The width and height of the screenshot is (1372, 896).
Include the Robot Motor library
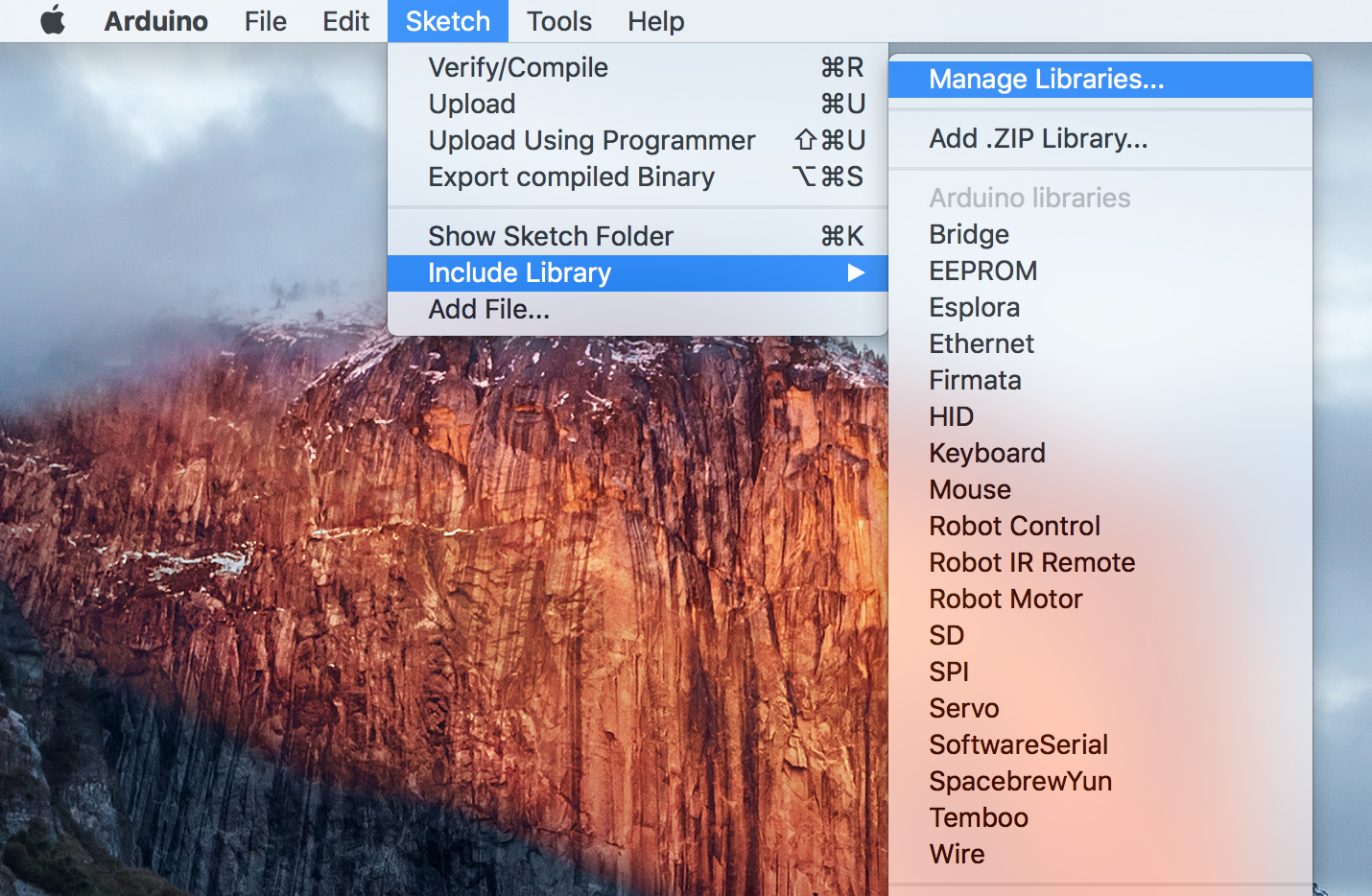(x=1100, y=599)
